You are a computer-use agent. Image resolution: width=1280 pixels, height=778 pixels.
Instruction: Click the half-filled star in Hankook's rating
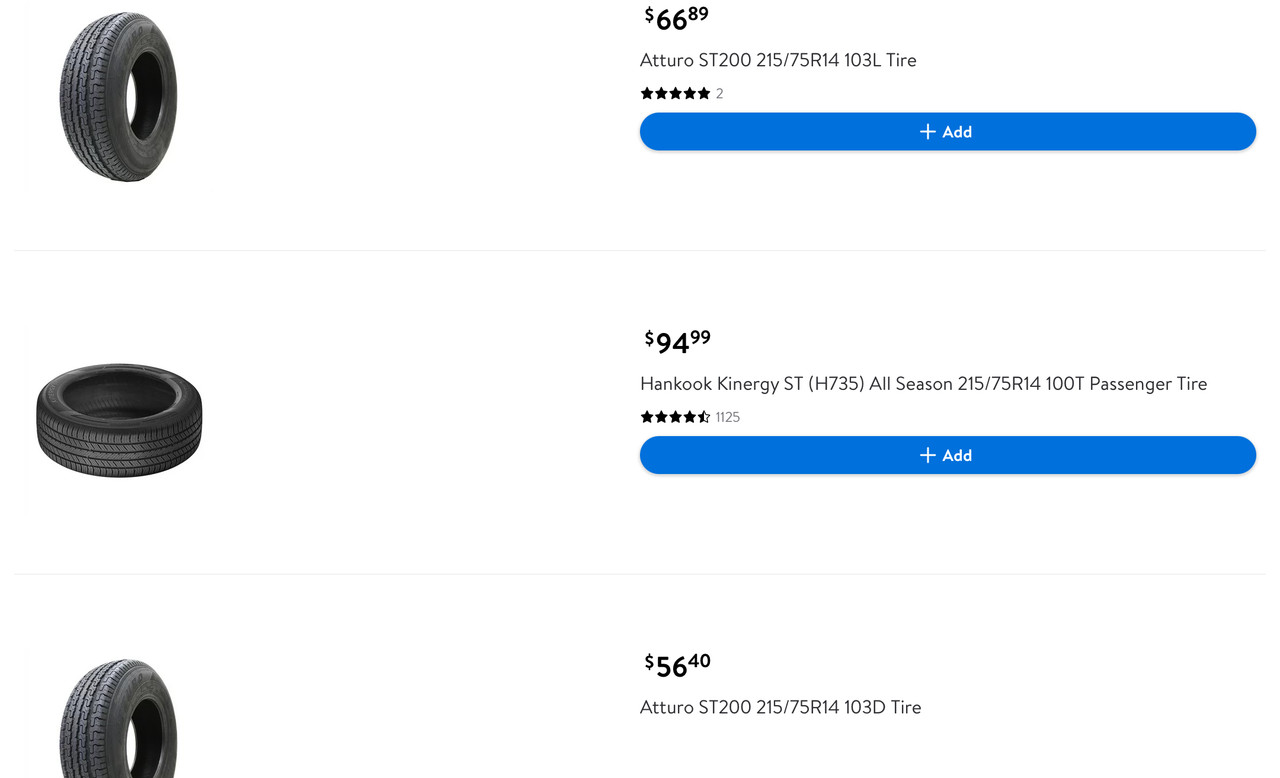[x=704, y=417]
